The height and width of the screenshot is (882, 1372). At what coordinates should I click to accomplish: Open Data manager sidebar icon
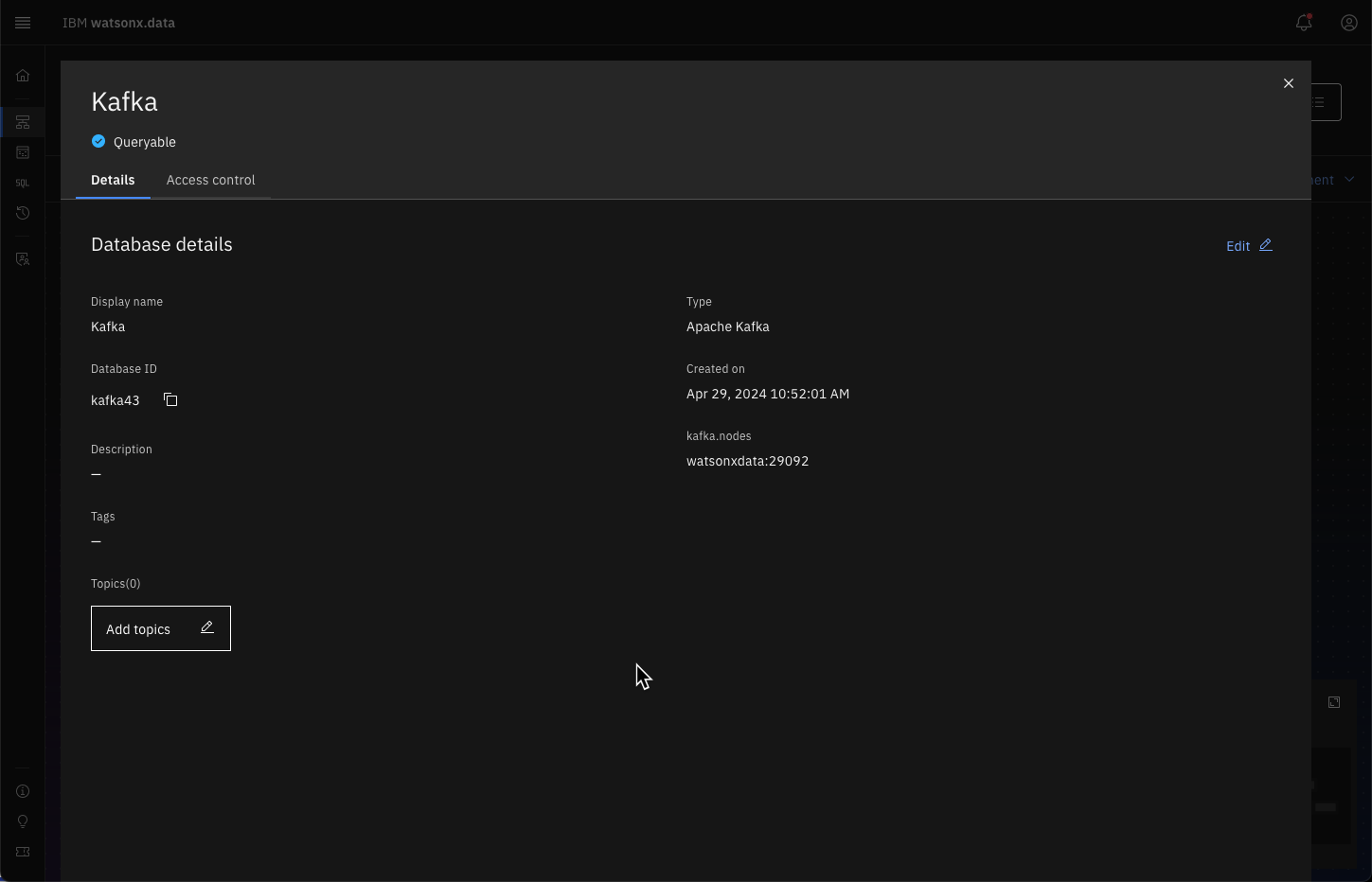click(23, 152)
